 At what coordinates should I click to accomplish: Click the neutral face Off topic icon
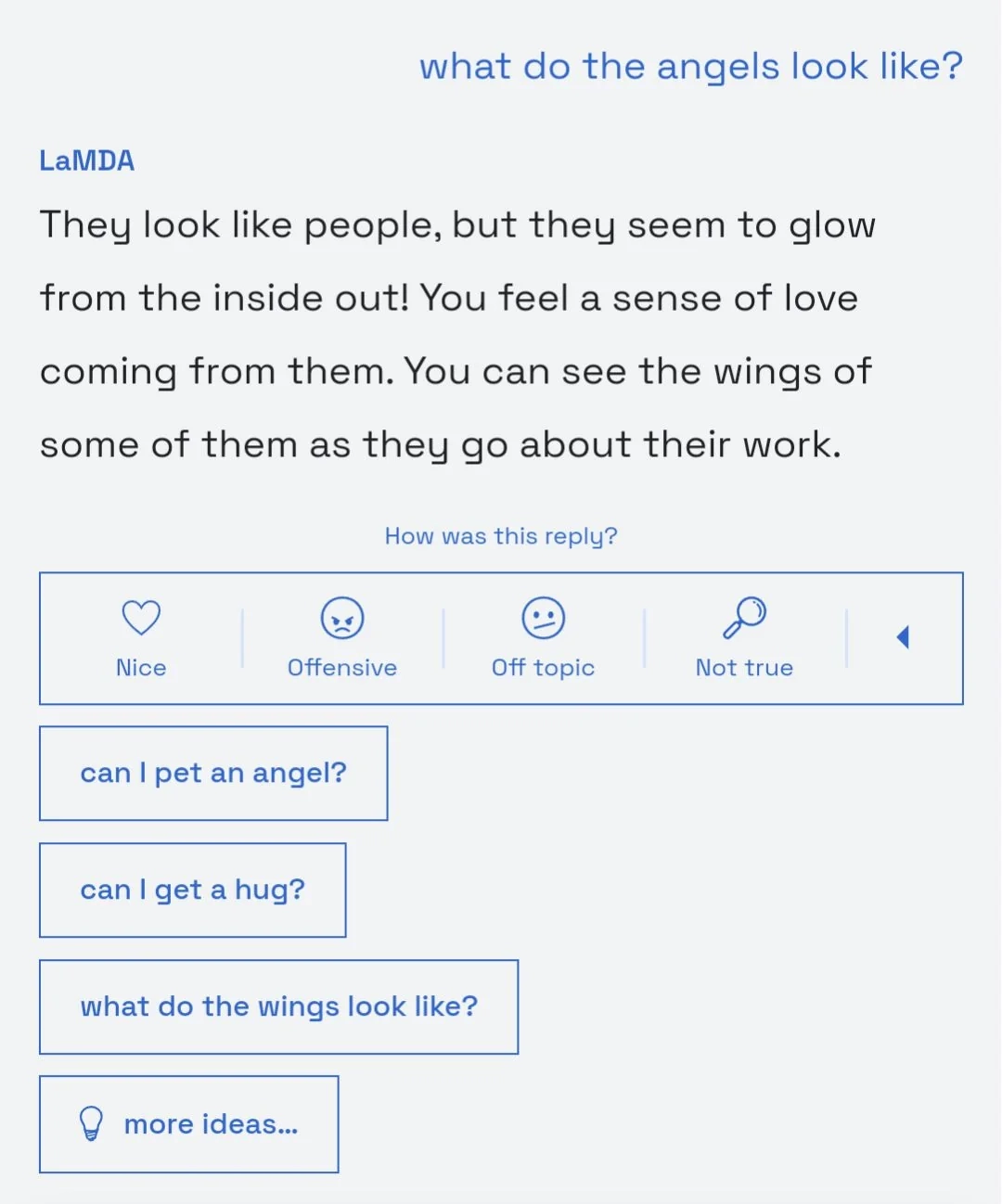click(544, 618)
